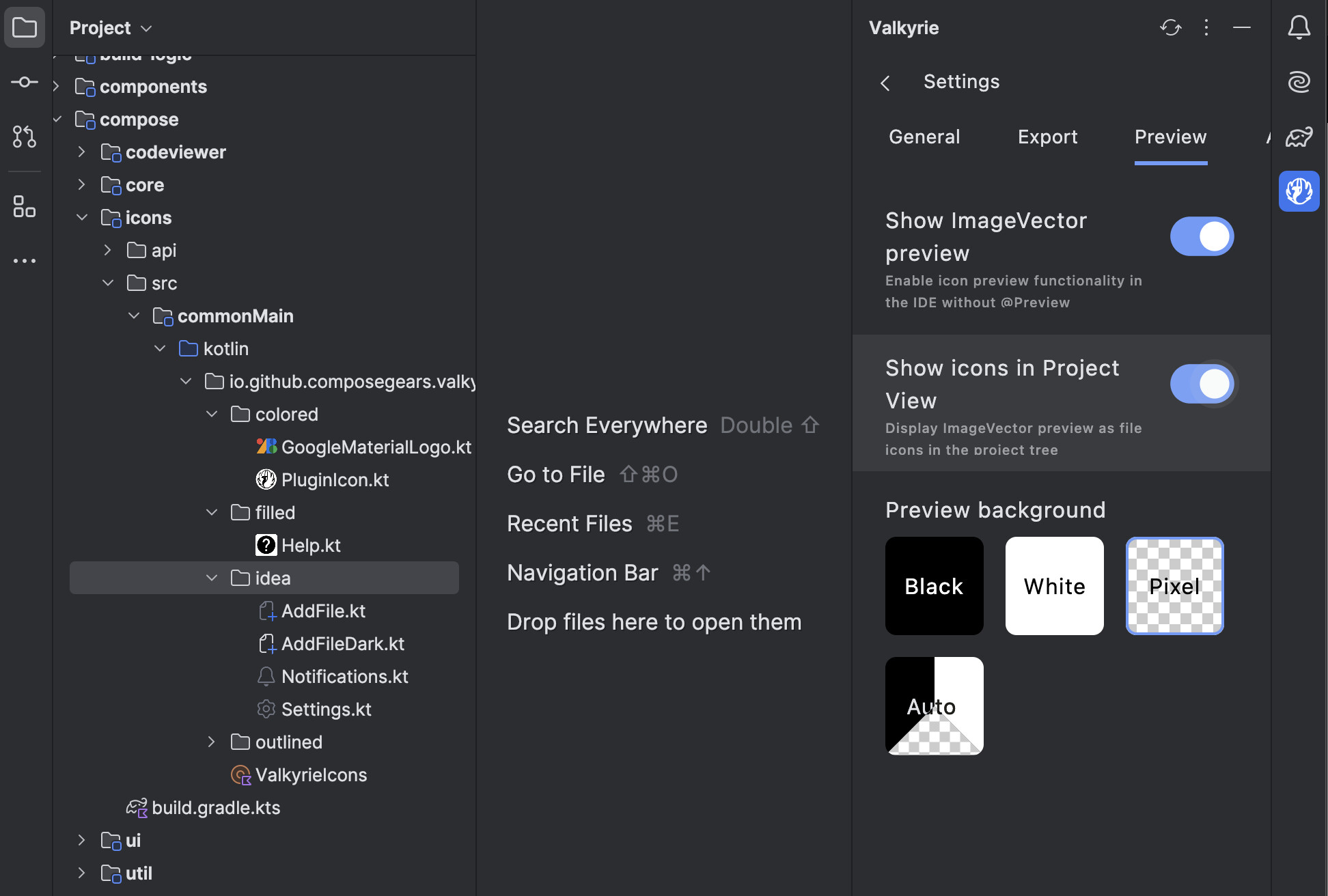Open Pull Requests tool window icon
Image resolution: width=1328 pixels, height=896 pixels.
pos(25,137)
